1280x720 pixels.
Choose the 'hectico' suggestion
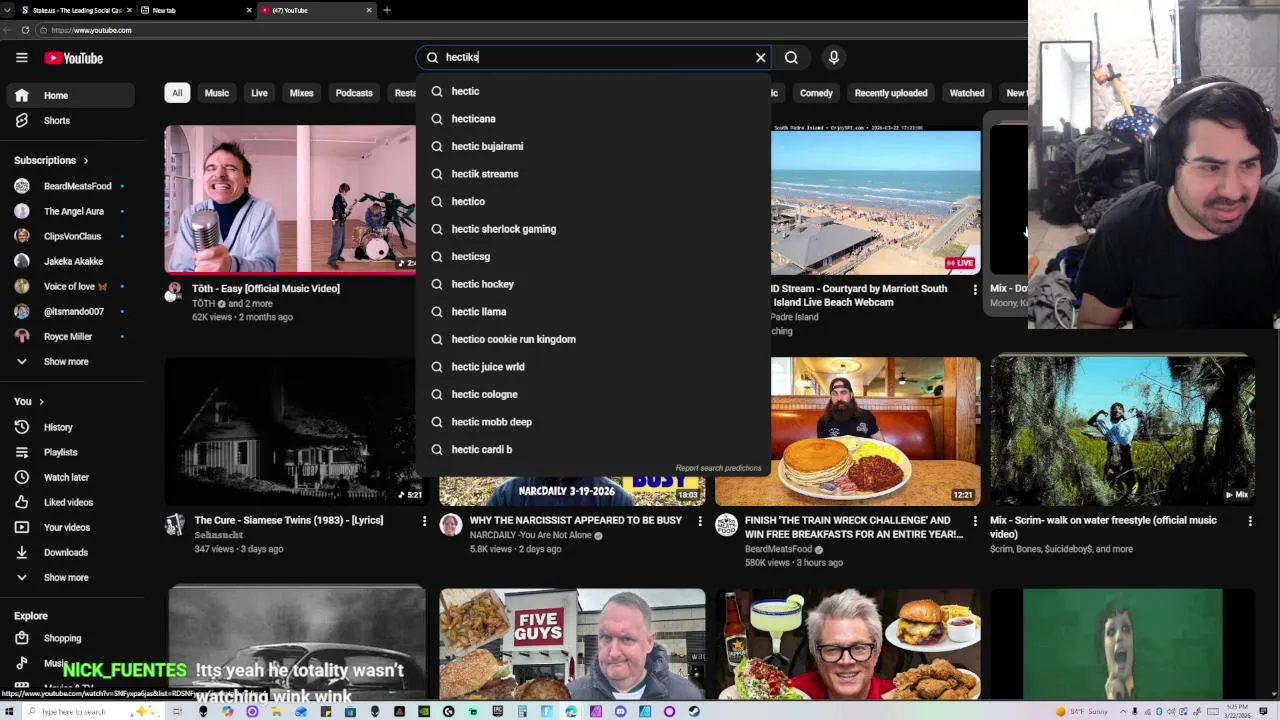(594, 201)
